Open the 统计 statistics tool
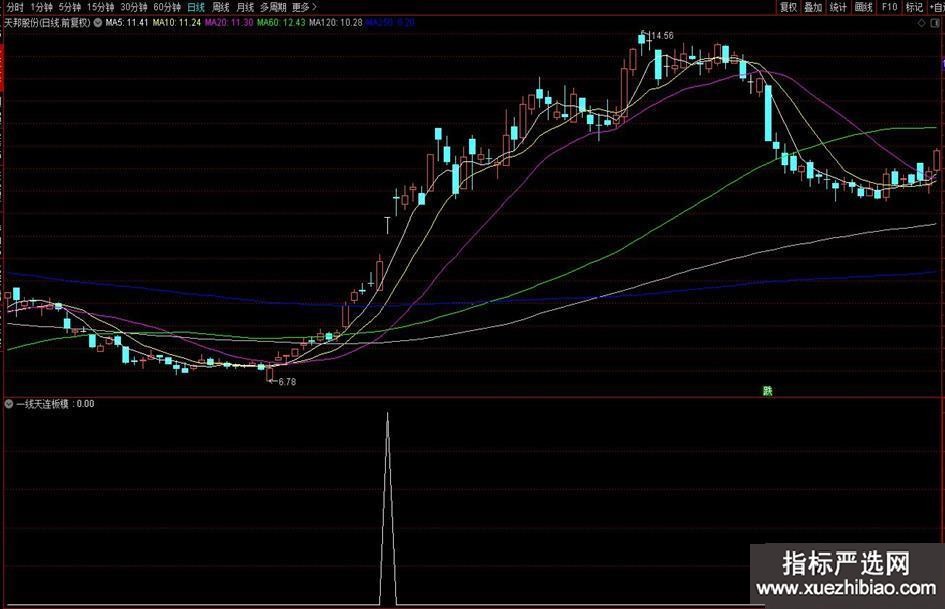 pyautogui.click(x=838, y=7)
